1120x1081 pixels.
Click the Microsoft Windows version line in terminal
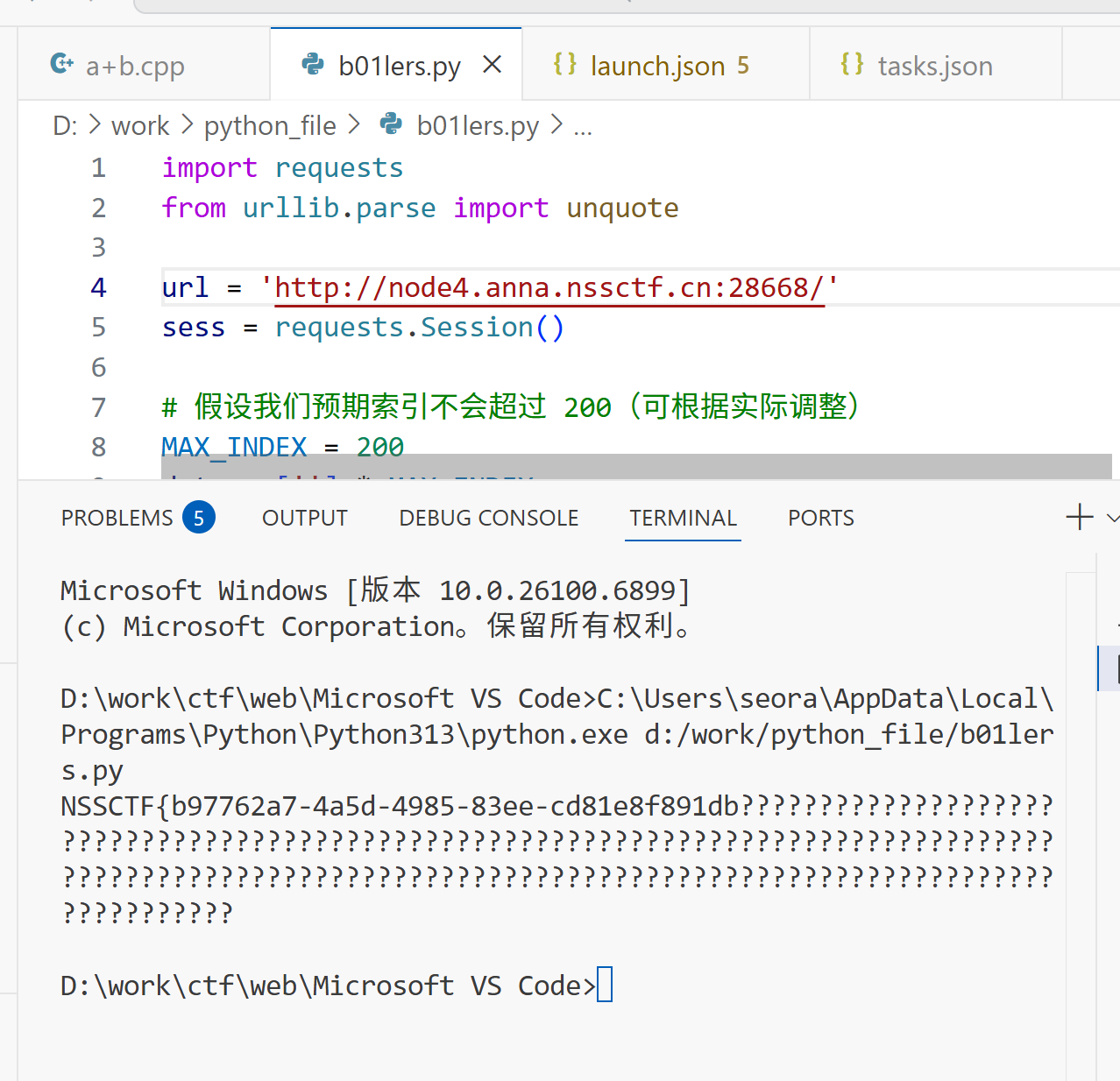click(376, 590)
